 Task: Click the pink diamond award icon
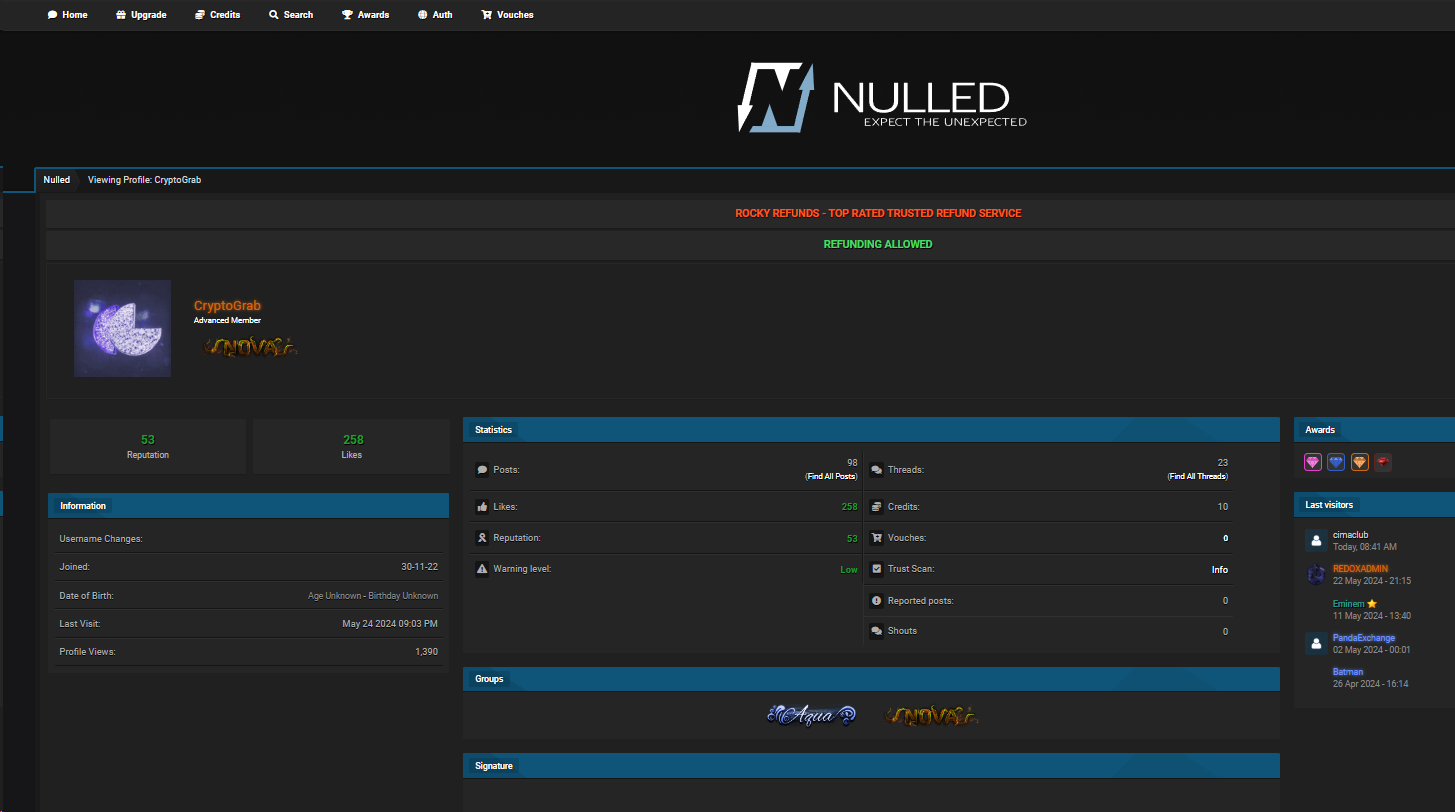coord(1313,462)
